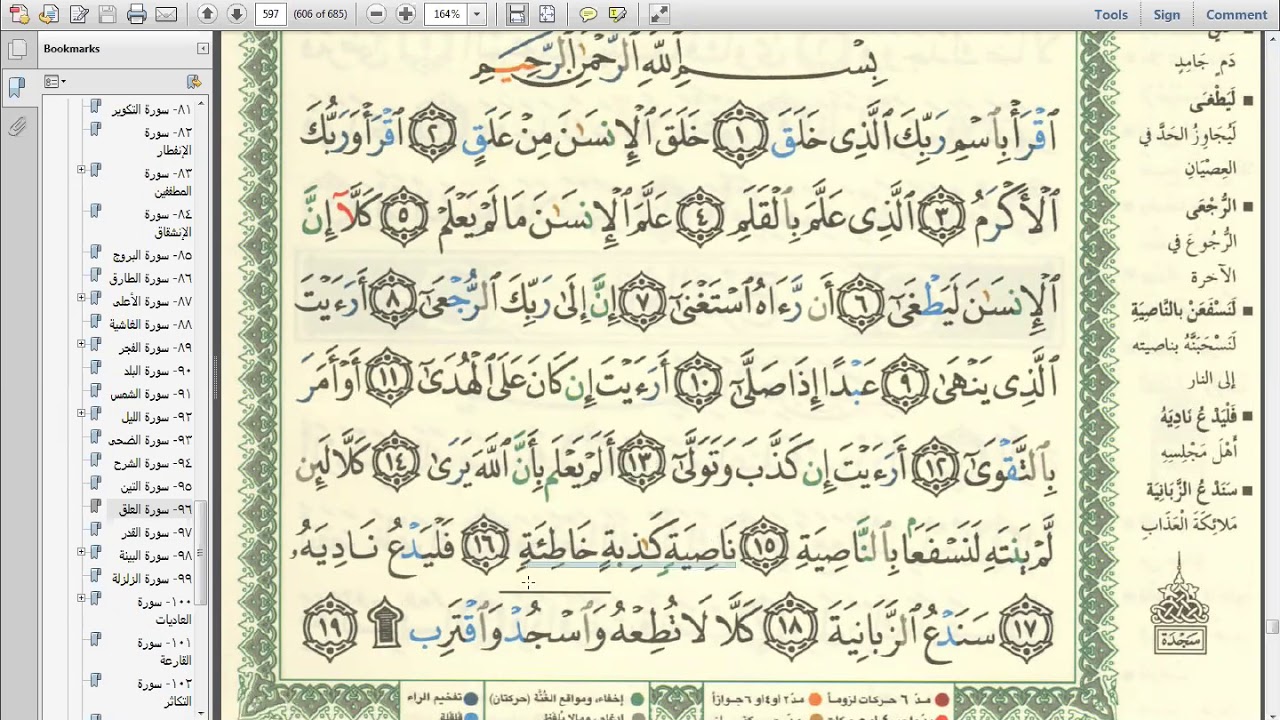Expand bookmark ٨٩ سورة الفجر
Viewport: 1280px width, 720px height.
coord(81,344)
